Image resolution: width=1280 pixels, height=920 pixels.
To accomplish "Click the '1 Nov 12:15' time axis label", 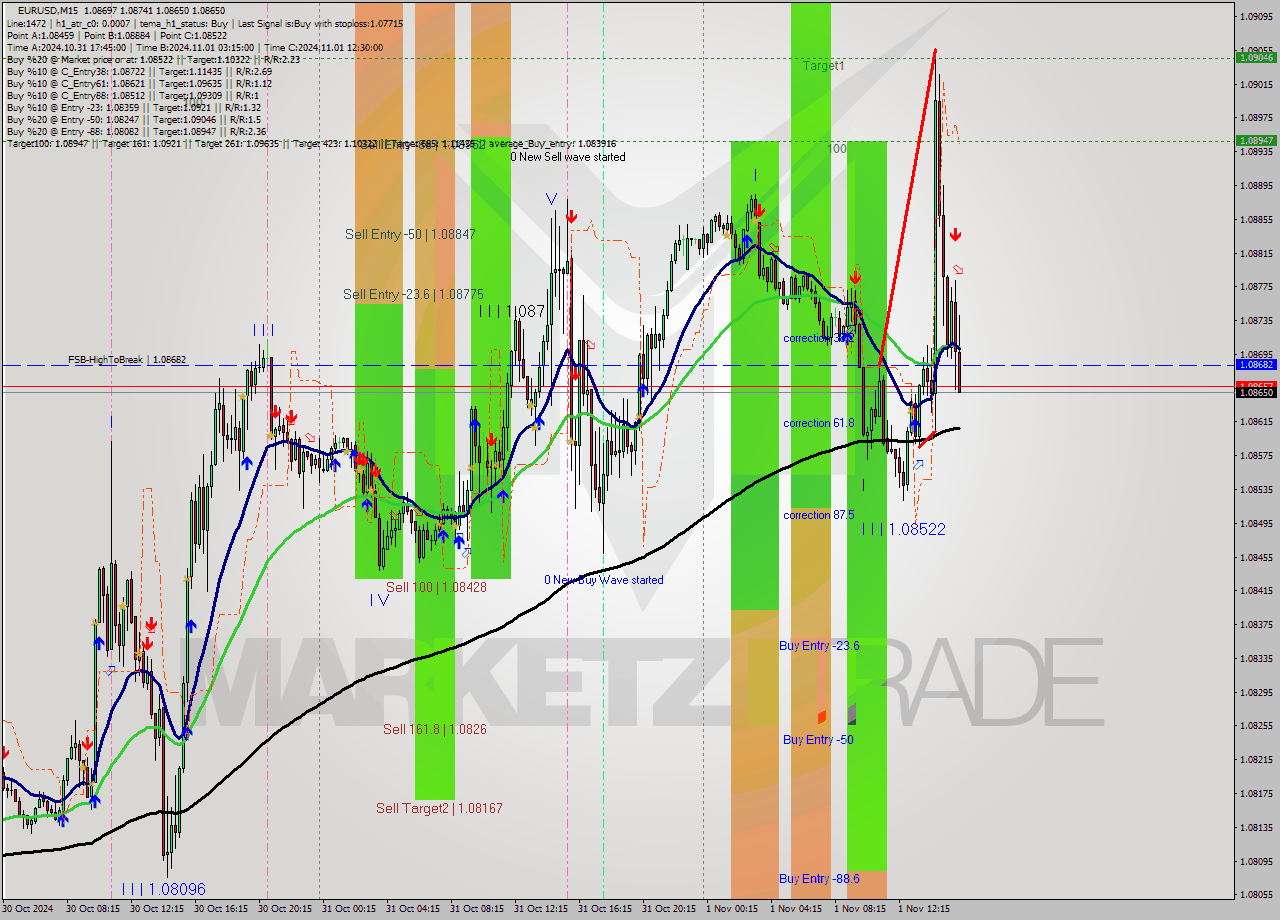I will 923,909.
